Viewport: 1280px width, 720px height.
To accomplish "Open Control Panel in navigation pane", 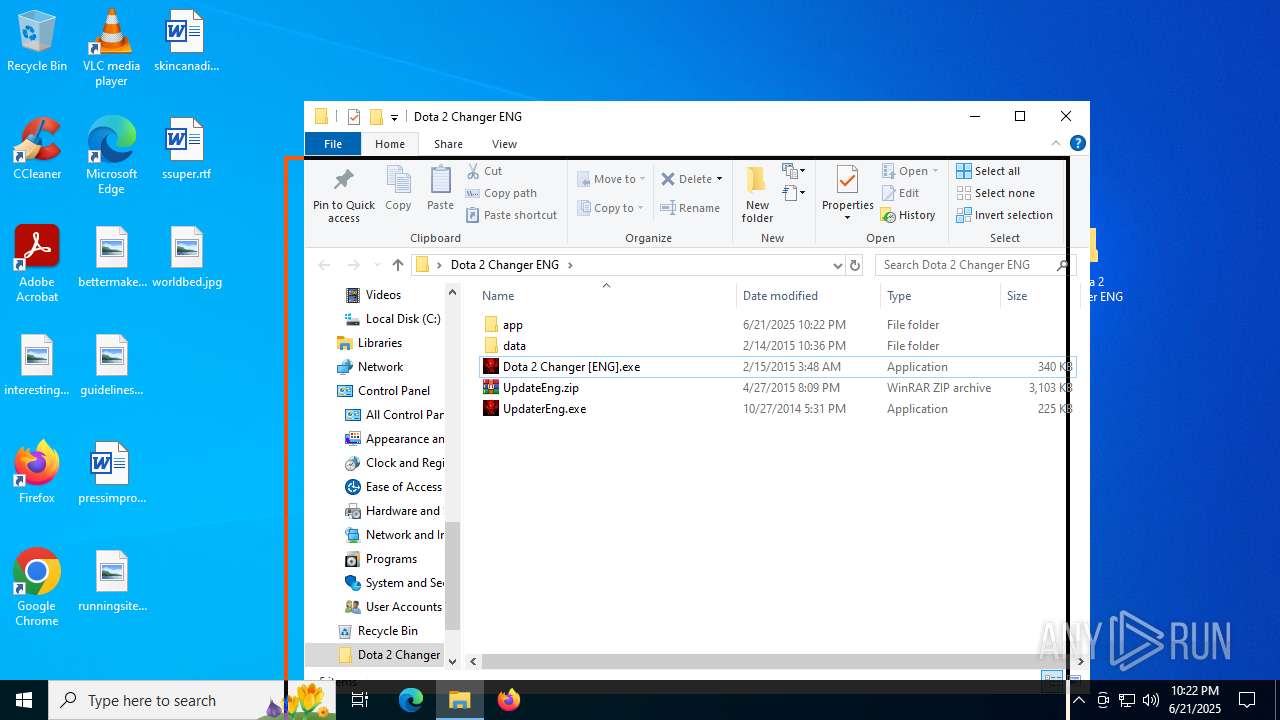I will coord(383,391).
